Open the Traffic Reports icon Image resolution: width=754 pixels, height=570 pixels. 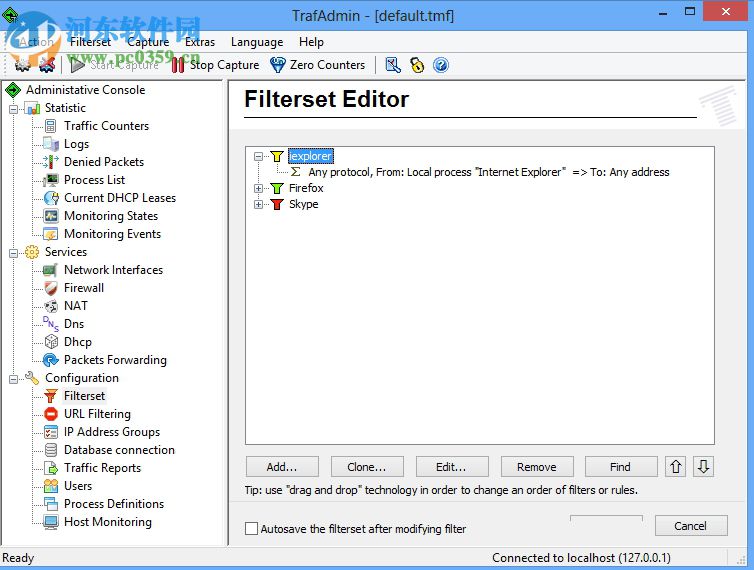click(50, 468)
